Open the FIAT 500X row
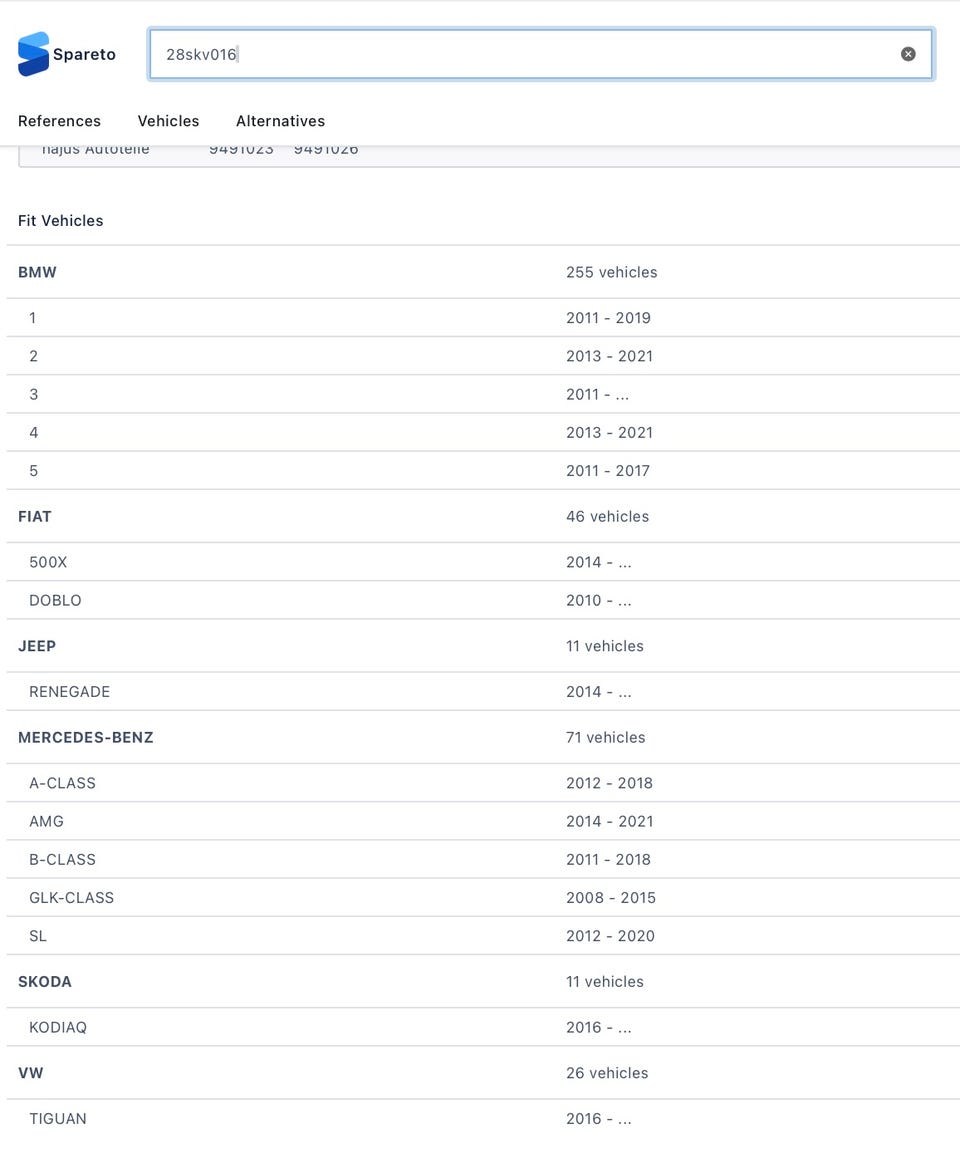Viewport: 960px width, 1158px height. coord(483,562)
